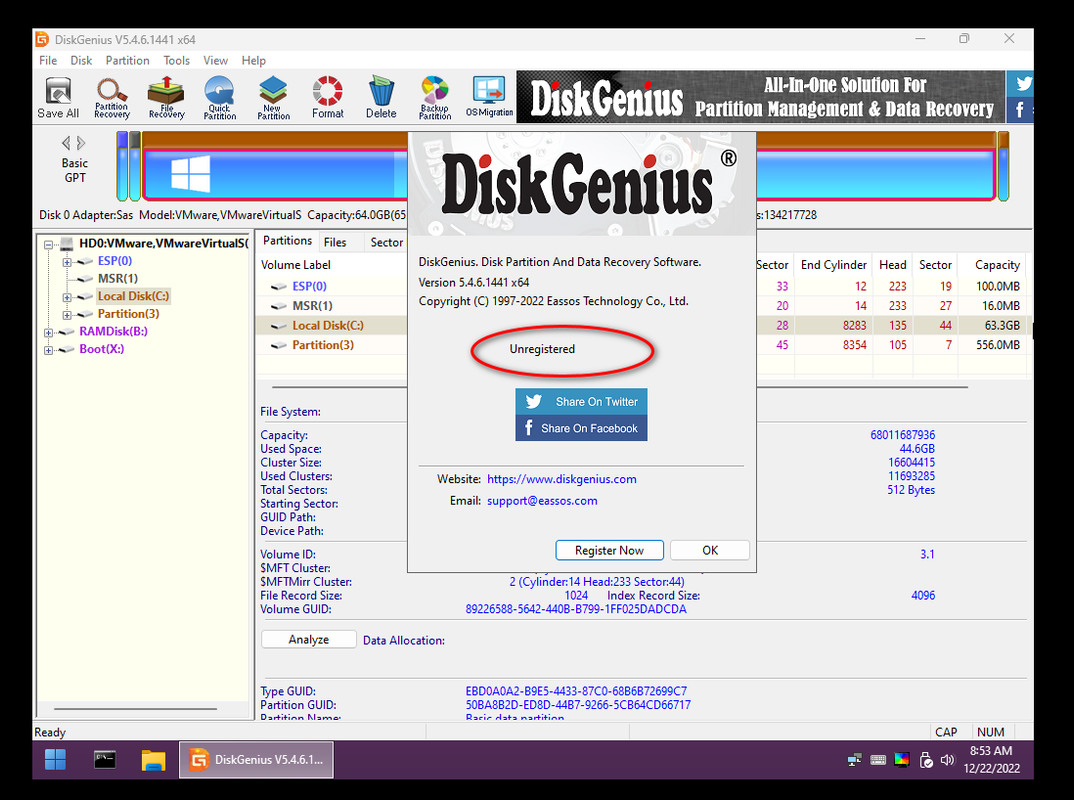
Task: Select Local Disk(C:) row in partition list
Action: (333, 326)
